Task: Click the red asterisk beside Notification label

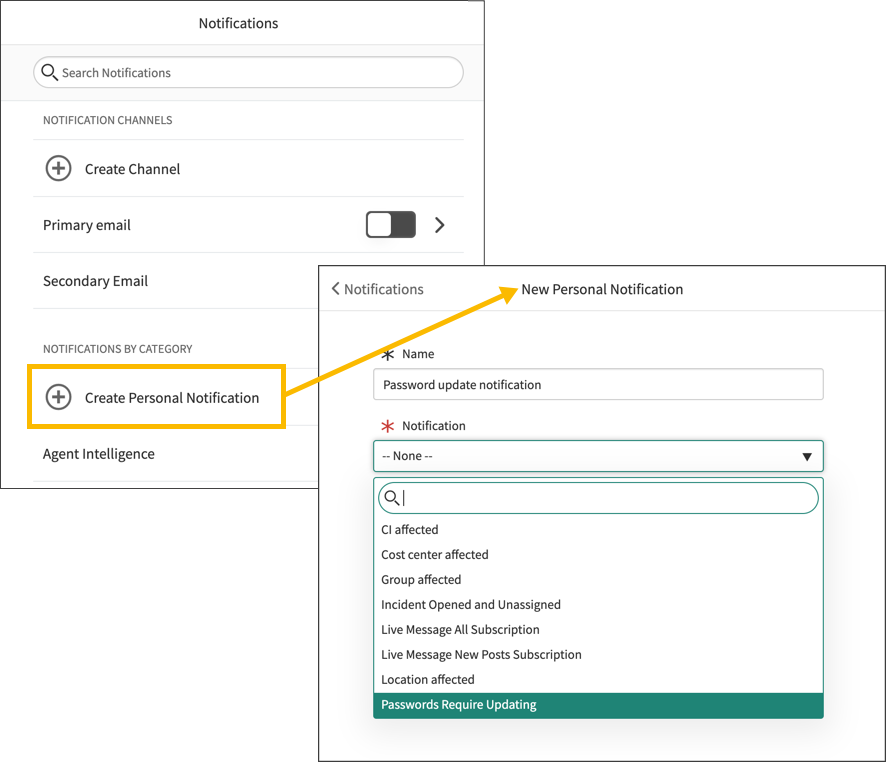Action: (x=388, y=425)
